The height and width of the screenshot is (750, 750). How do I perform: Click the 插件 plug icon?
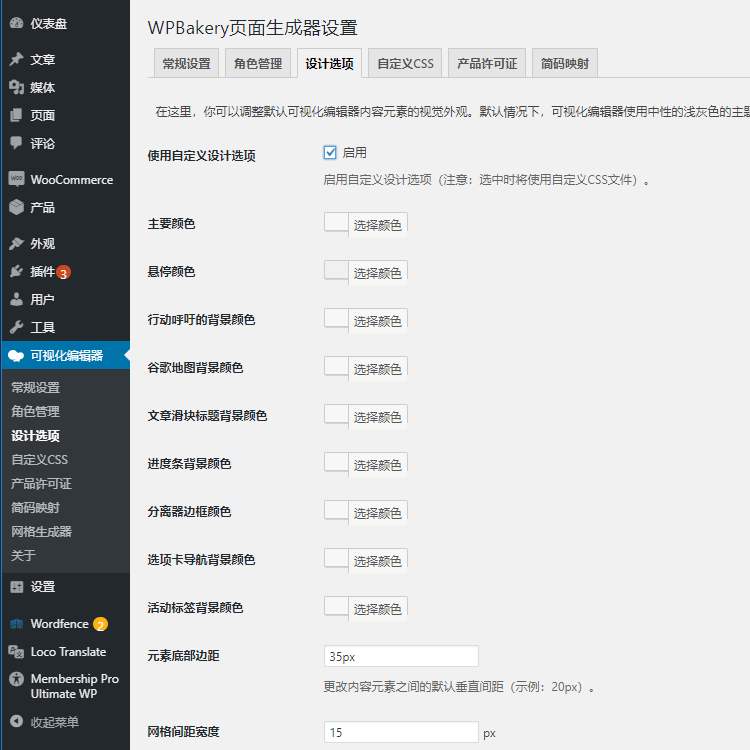[16, 271]
